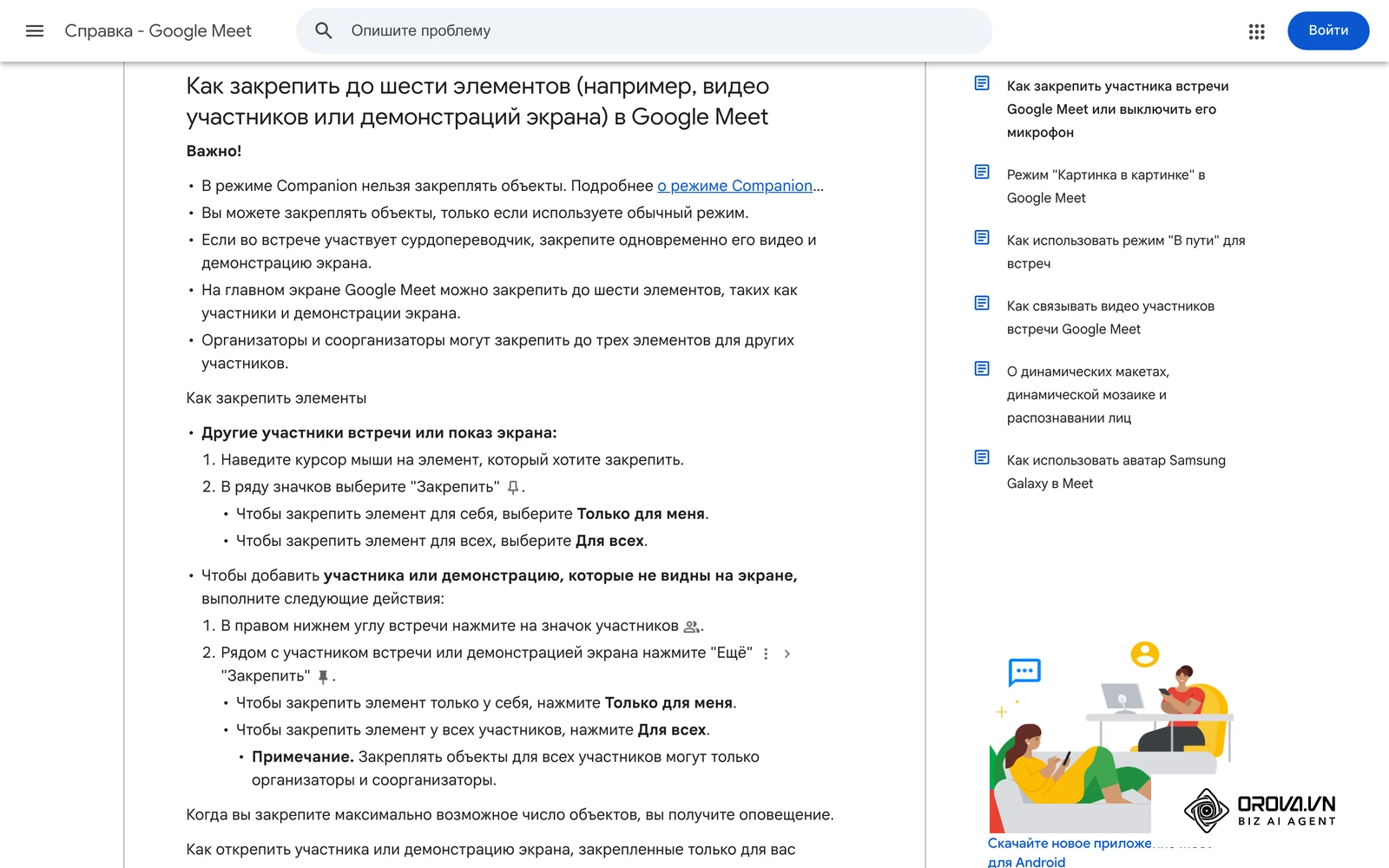The image size is (1389, 868).
Task: Click the "Войти" sign-in button
Action: point(1328,30)
